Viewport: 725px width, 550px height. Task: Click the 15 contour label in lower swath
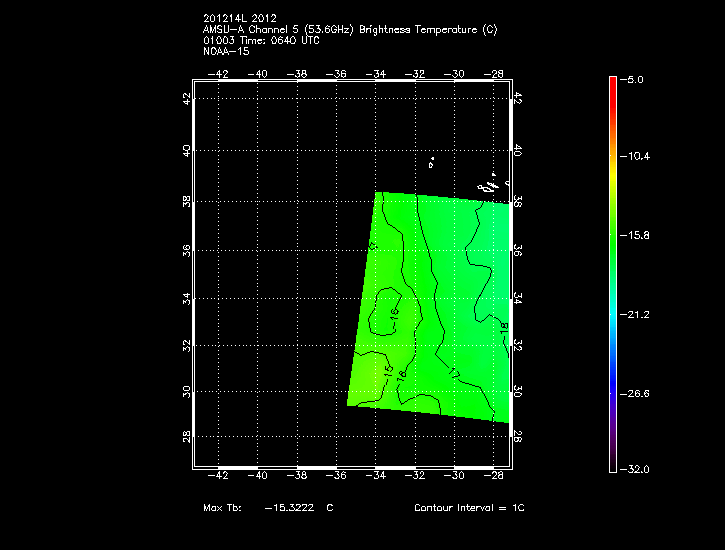[388, 372]
